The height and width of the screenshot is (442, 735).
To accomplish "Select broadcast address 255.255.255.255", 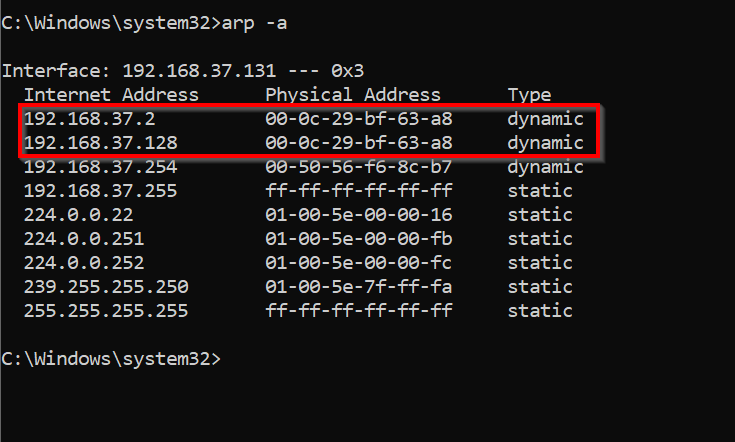I will (106, 310).
